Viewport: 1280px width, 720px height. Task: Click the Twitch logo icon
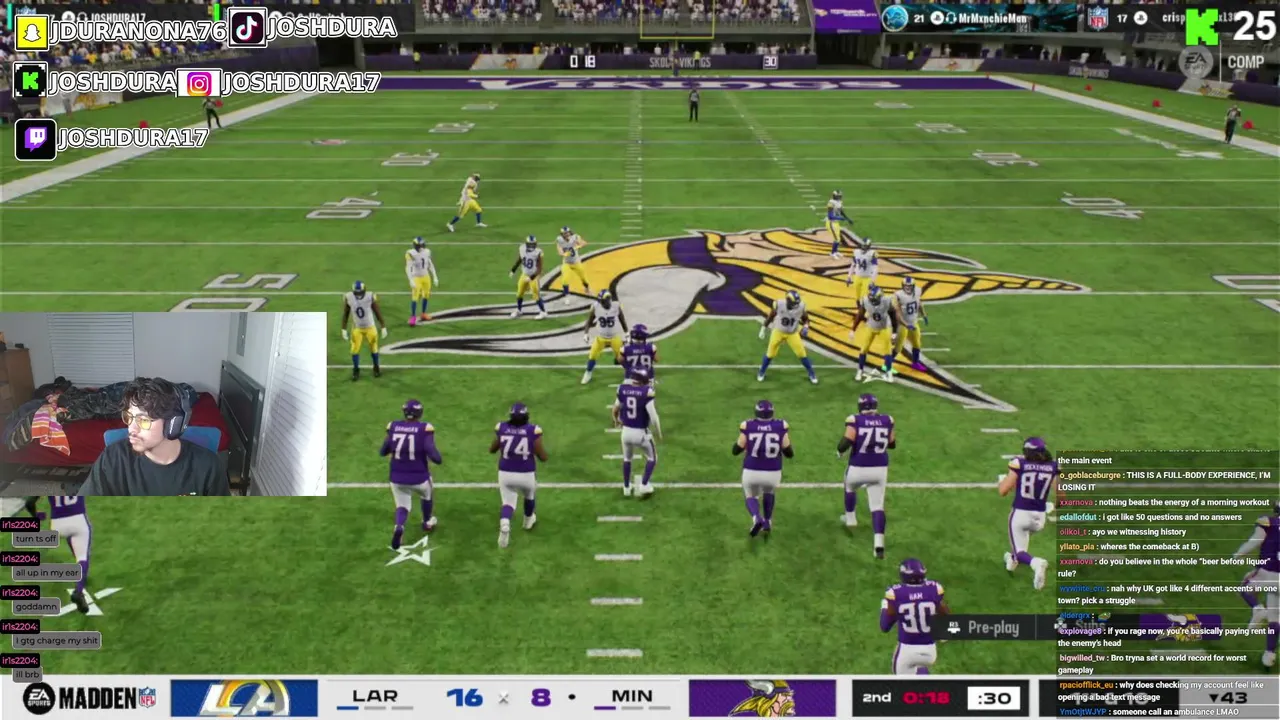35,138
